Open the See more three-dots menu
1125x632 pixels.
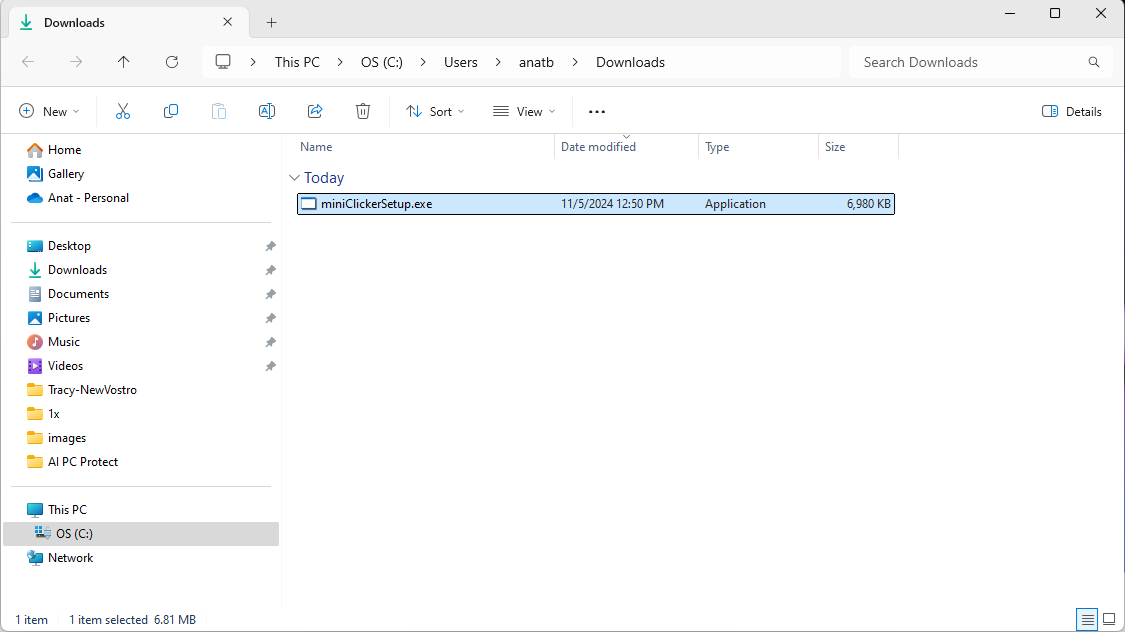coord(597,111)
